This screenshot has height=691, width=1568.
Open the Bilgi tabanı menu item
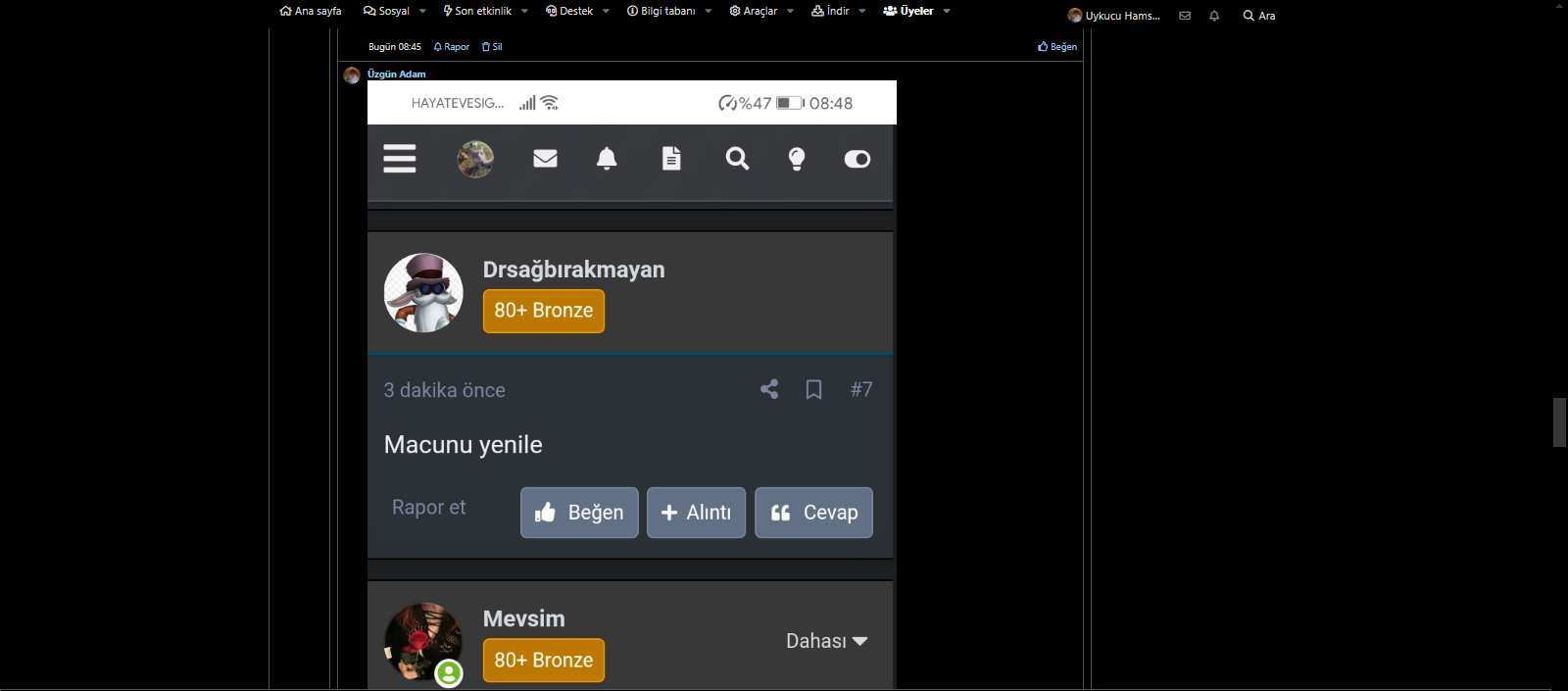click(661, 11)
